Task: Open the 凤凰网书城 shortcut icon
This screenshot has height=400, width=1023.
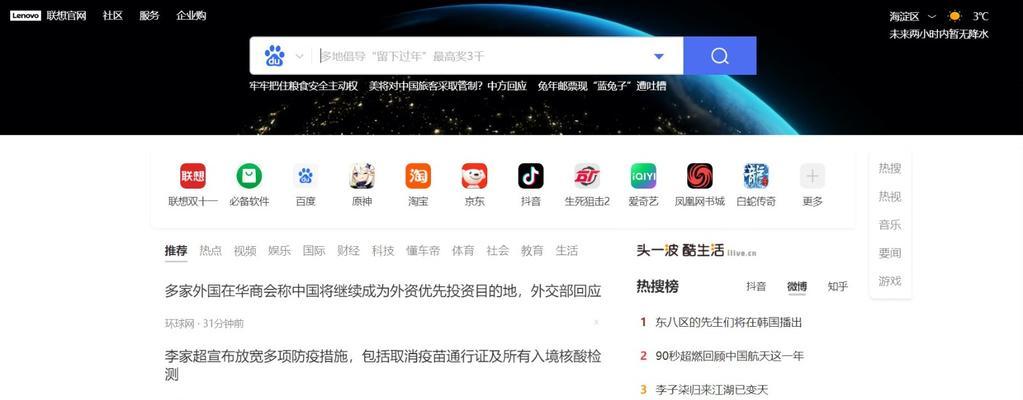Action: 699,176
